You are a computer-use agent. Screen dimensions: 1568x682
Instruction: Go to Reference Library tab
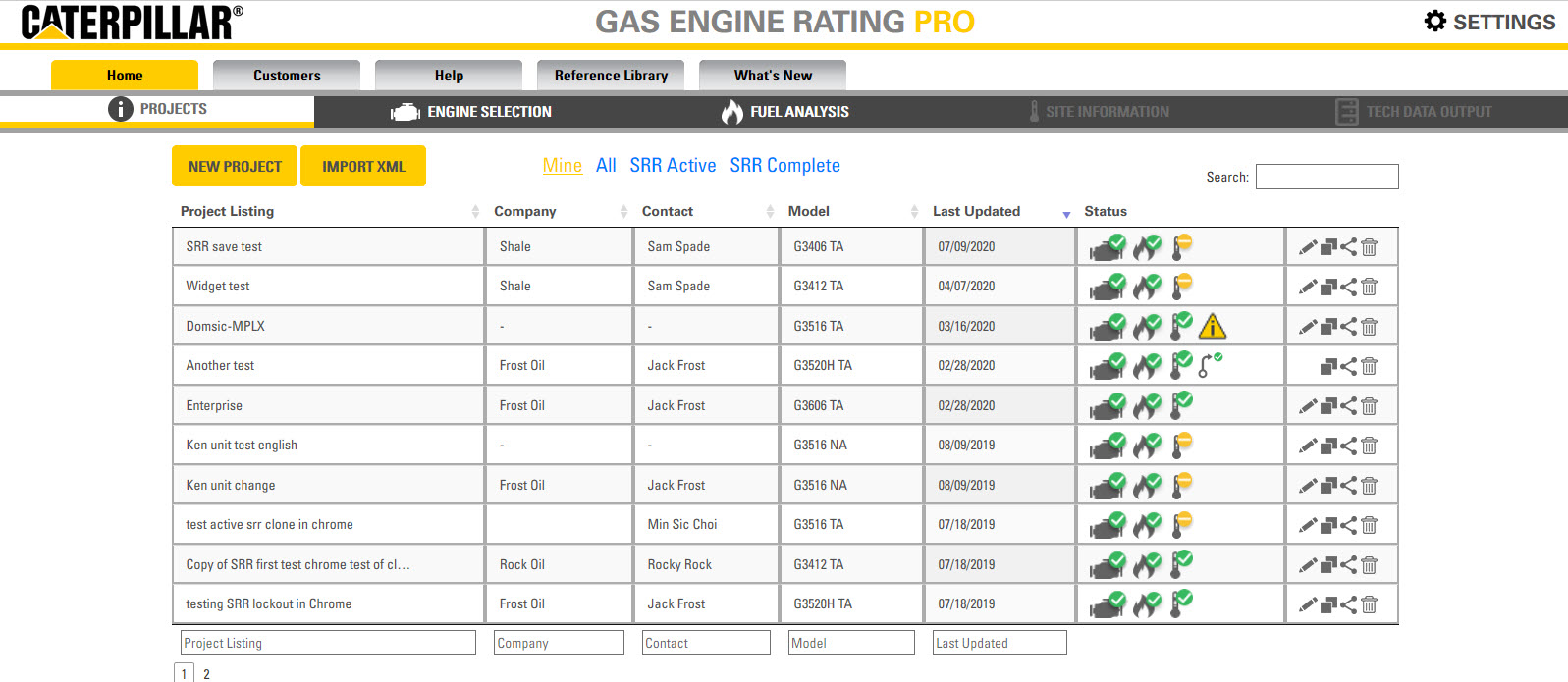[x=611, y=76]
